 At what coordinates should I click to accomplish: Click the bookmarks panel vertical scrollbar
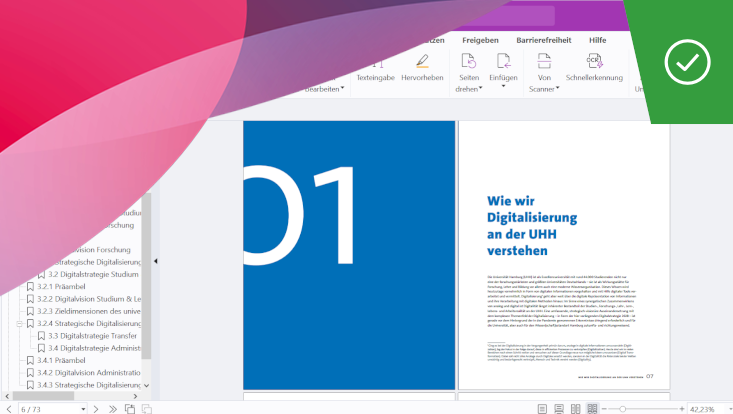pyautogui.click(x=146, y=276)
